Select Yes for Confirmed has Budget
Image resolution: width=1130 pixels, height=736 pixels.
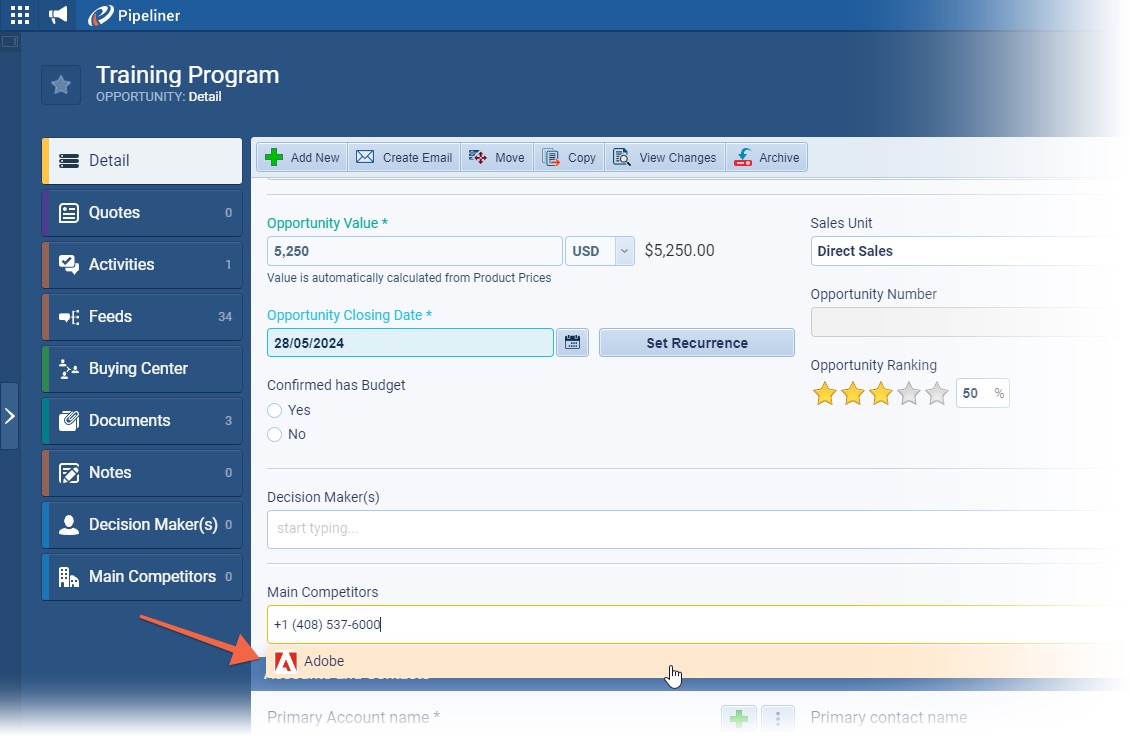275,410
